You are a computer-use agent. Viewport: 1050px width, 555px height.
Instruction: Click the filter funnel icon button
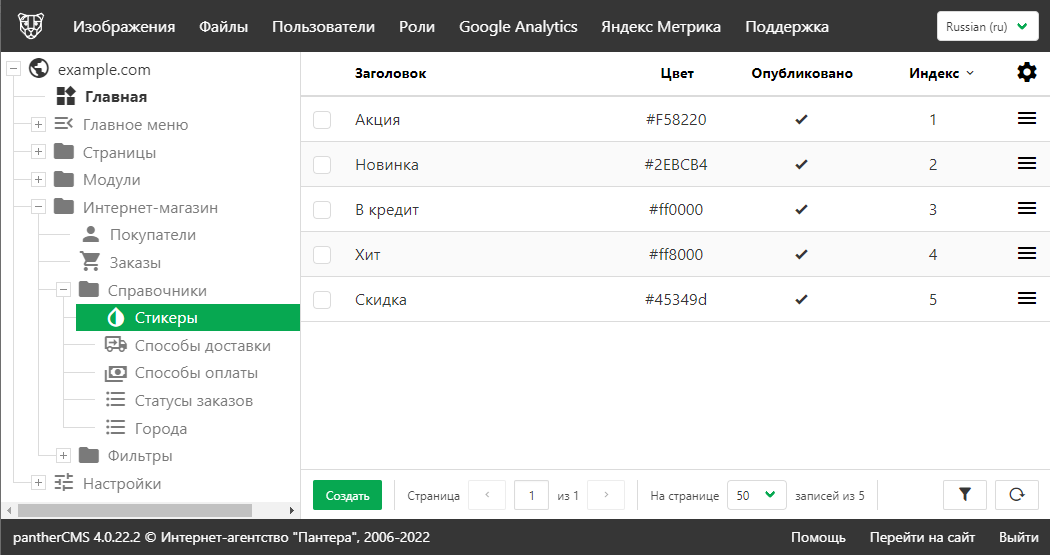tap(965, 494)
